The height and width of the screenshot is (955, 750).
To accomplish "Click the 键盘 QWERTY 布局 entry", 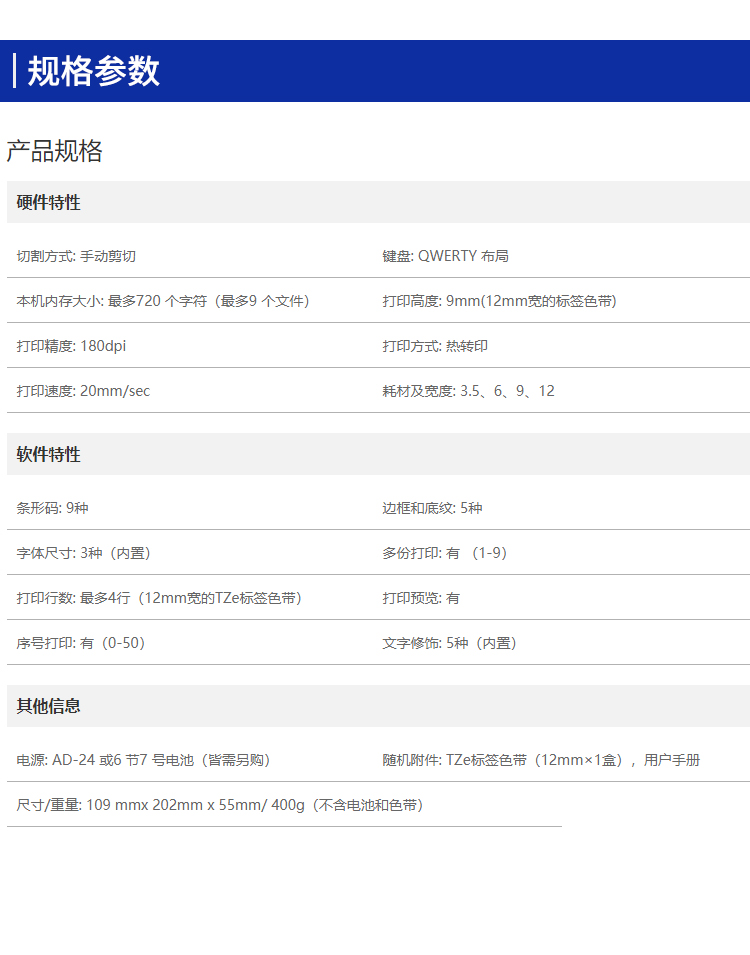I will click(445, 256).
